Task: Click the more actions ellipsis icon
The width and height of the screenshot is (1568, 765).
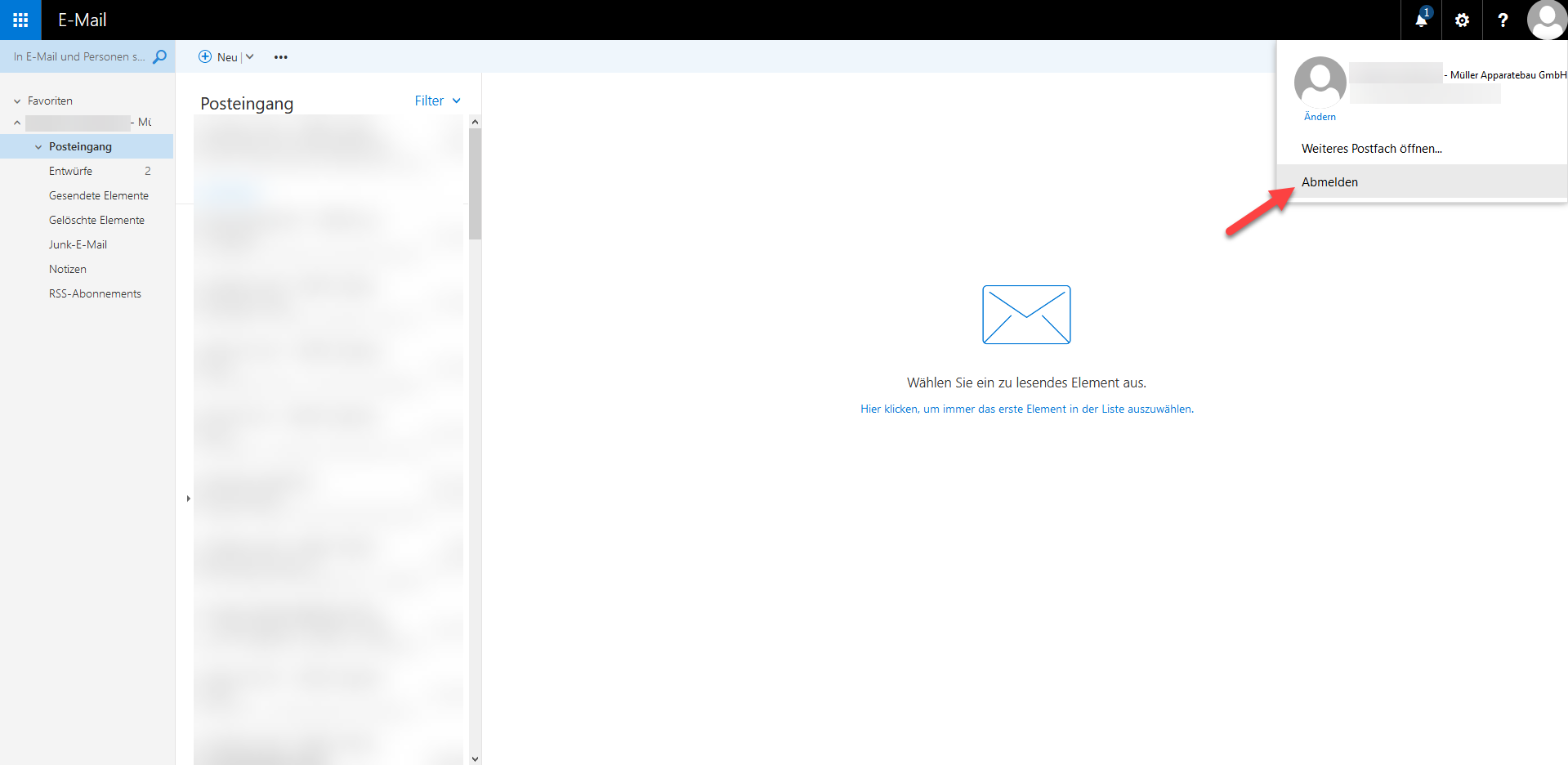Action: pyautogui.click(x=281, y=57)
